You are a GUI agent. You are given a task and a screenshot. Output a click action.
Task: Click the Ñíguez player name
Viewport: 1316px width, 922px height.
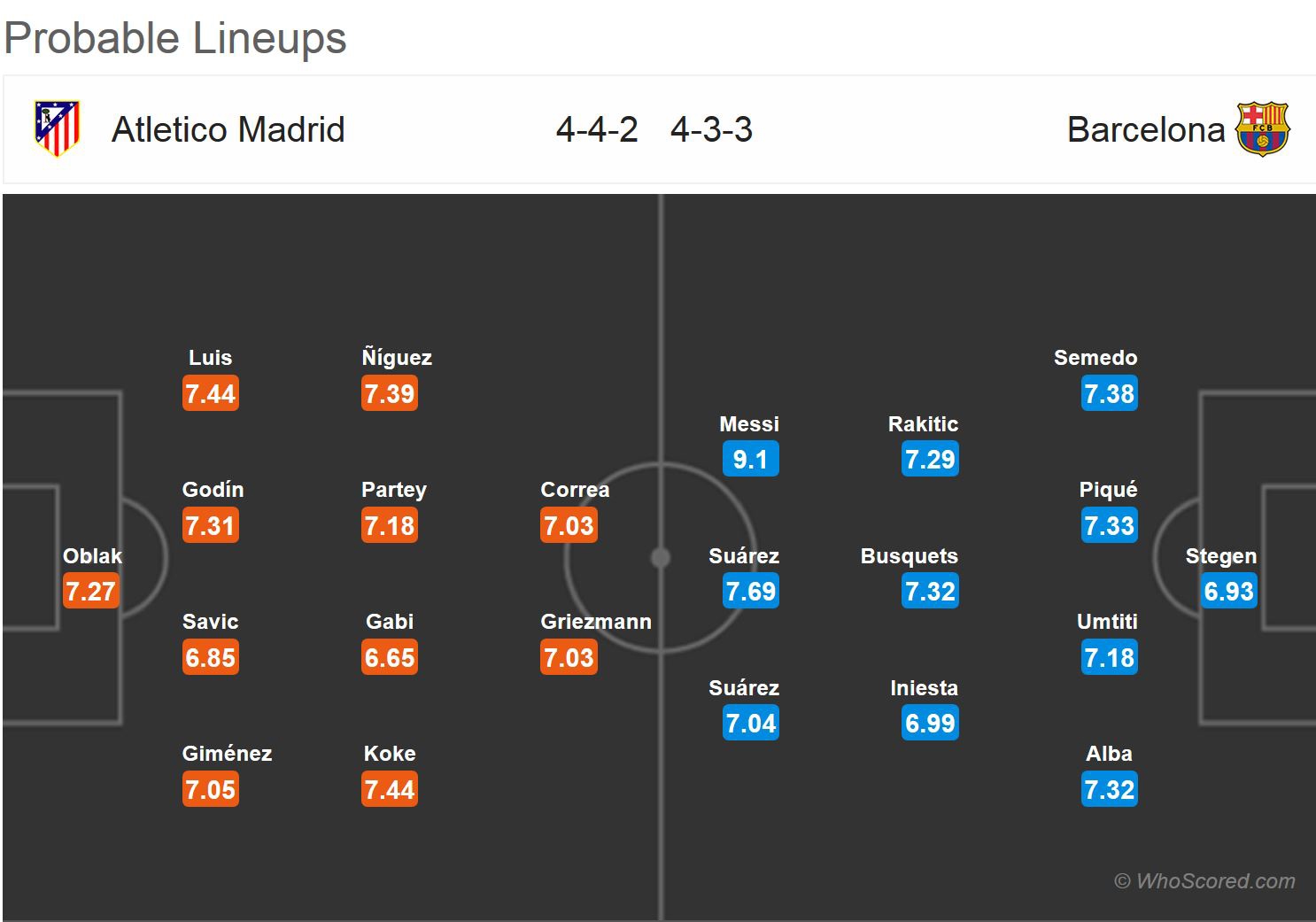point(397,358)
